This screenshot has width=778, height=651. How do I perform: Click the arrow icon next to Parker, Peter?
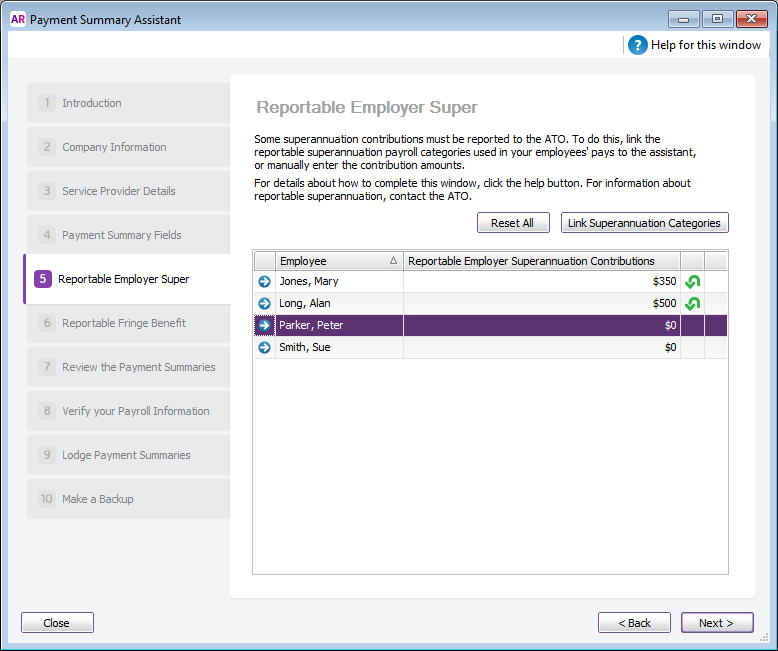tap(265, 326)
